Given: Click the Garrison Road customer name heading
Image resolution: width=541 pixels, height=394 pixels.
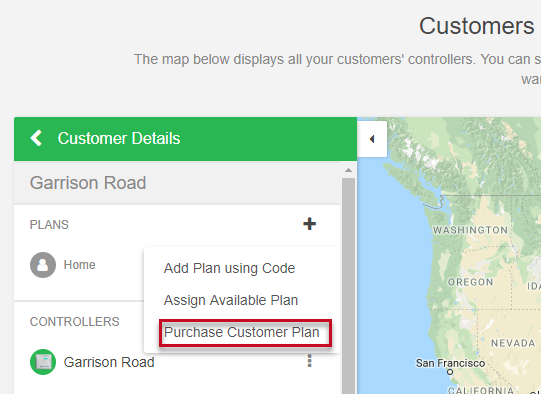Looking at the screenshot, I should [88, 183].
